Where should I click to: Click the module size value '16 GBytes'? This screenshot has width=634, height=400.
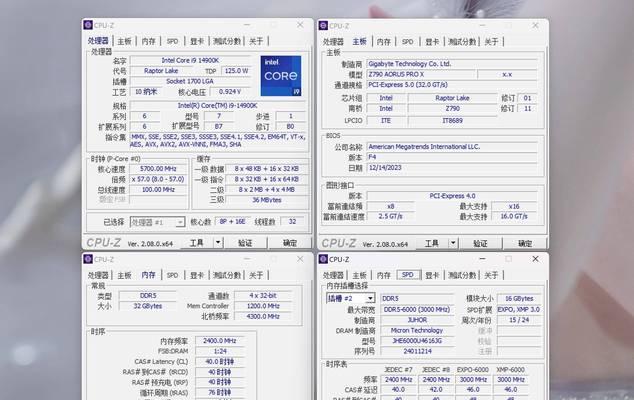pos(519,298)
